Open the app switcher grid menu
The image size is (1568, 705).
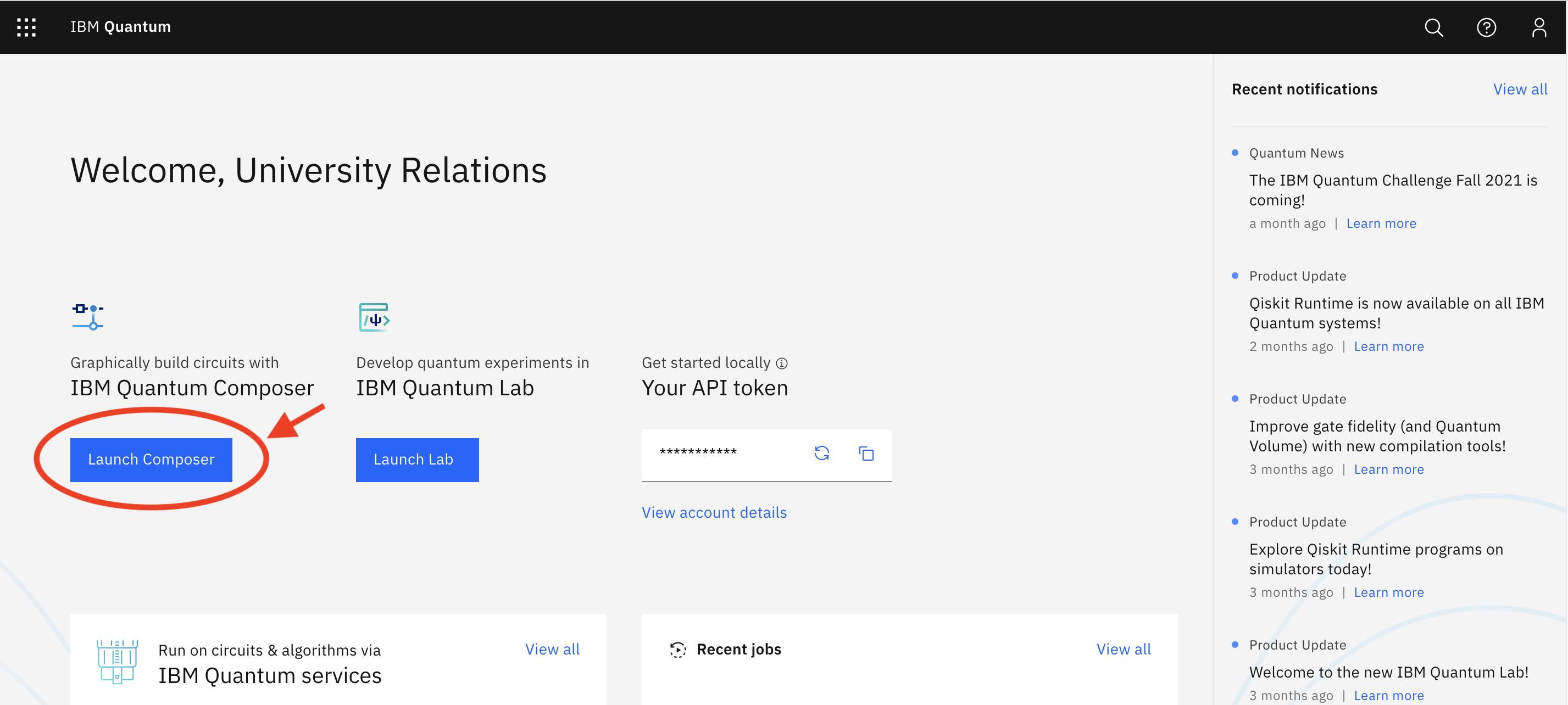point(26,27)
